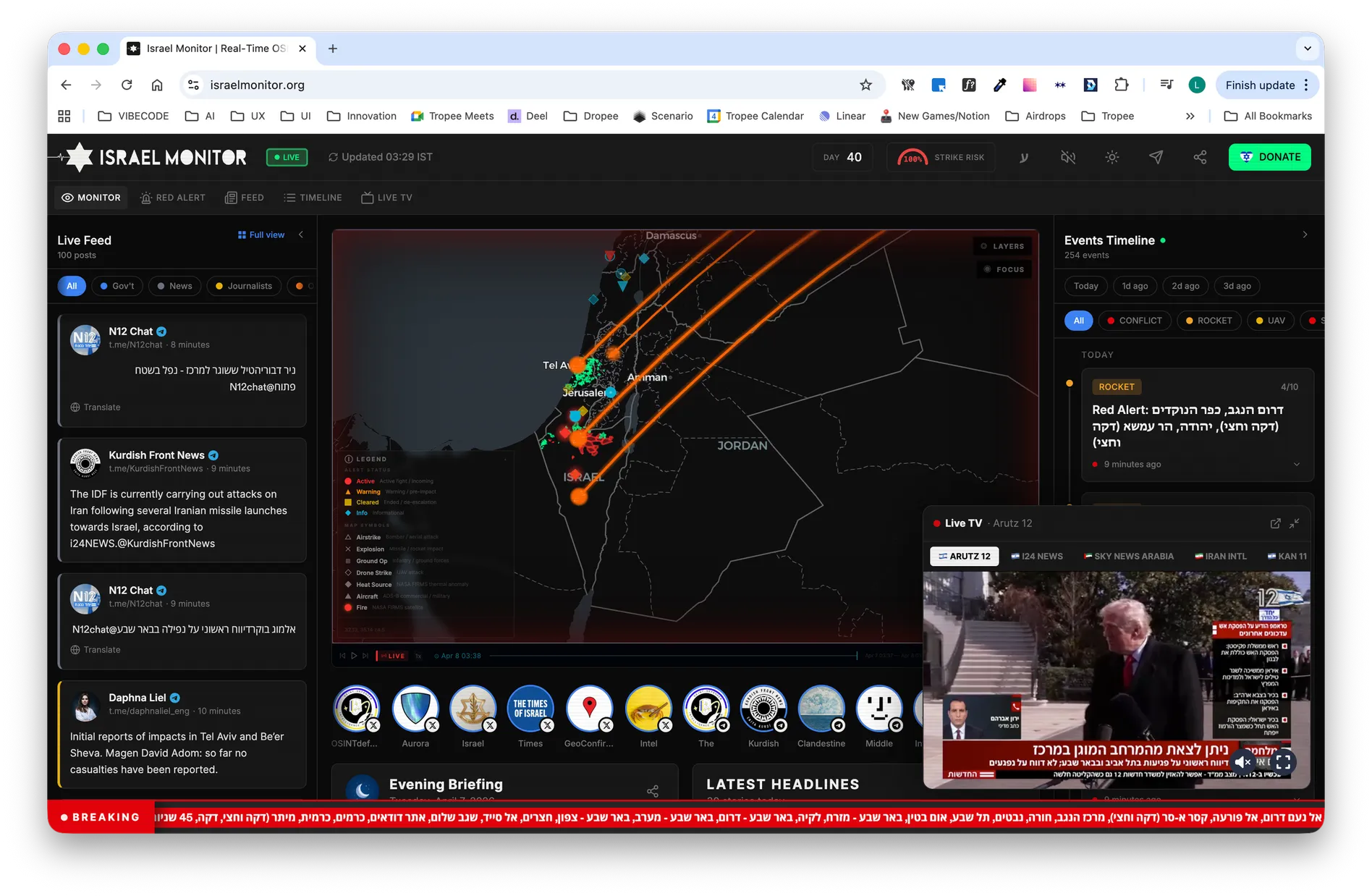The width and height of the screenshot is (1372, 896).
Task: Open the GeoConfirmed map-pin source avatar
Action: click(x=589, y=708)
